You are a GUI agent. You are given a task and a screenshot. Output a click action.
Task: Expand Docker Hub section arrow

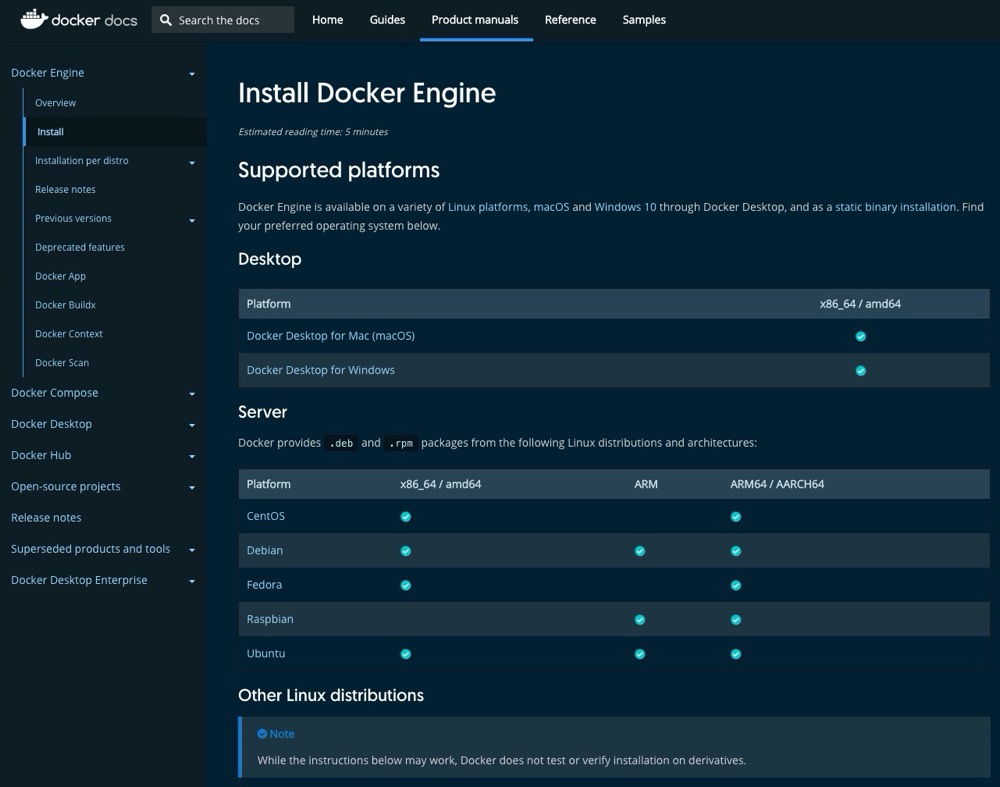click(192, 457)
